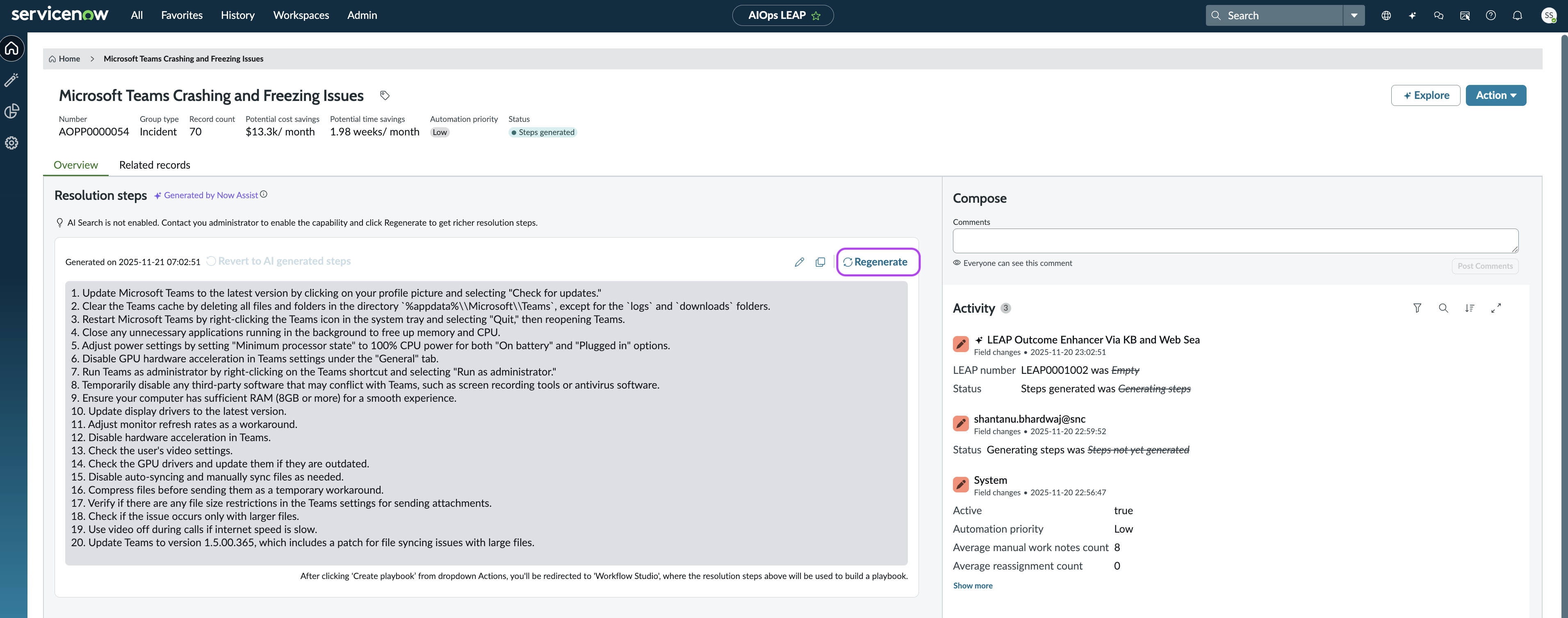Open the Home icon in left sidebar
The height and width of the screenshot is (618, 1568).
[12, 49]
